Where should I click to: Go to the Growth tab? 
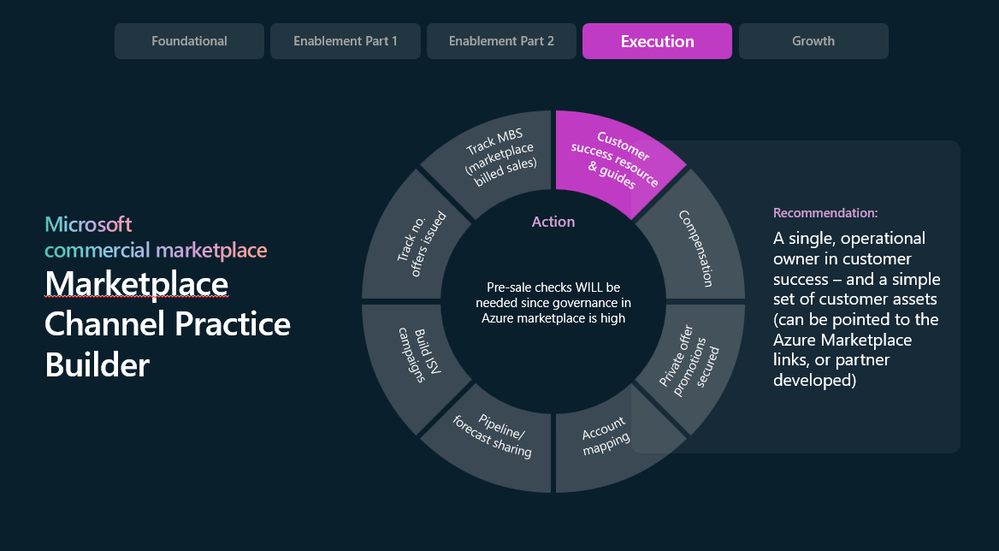(x=814, y=41)
